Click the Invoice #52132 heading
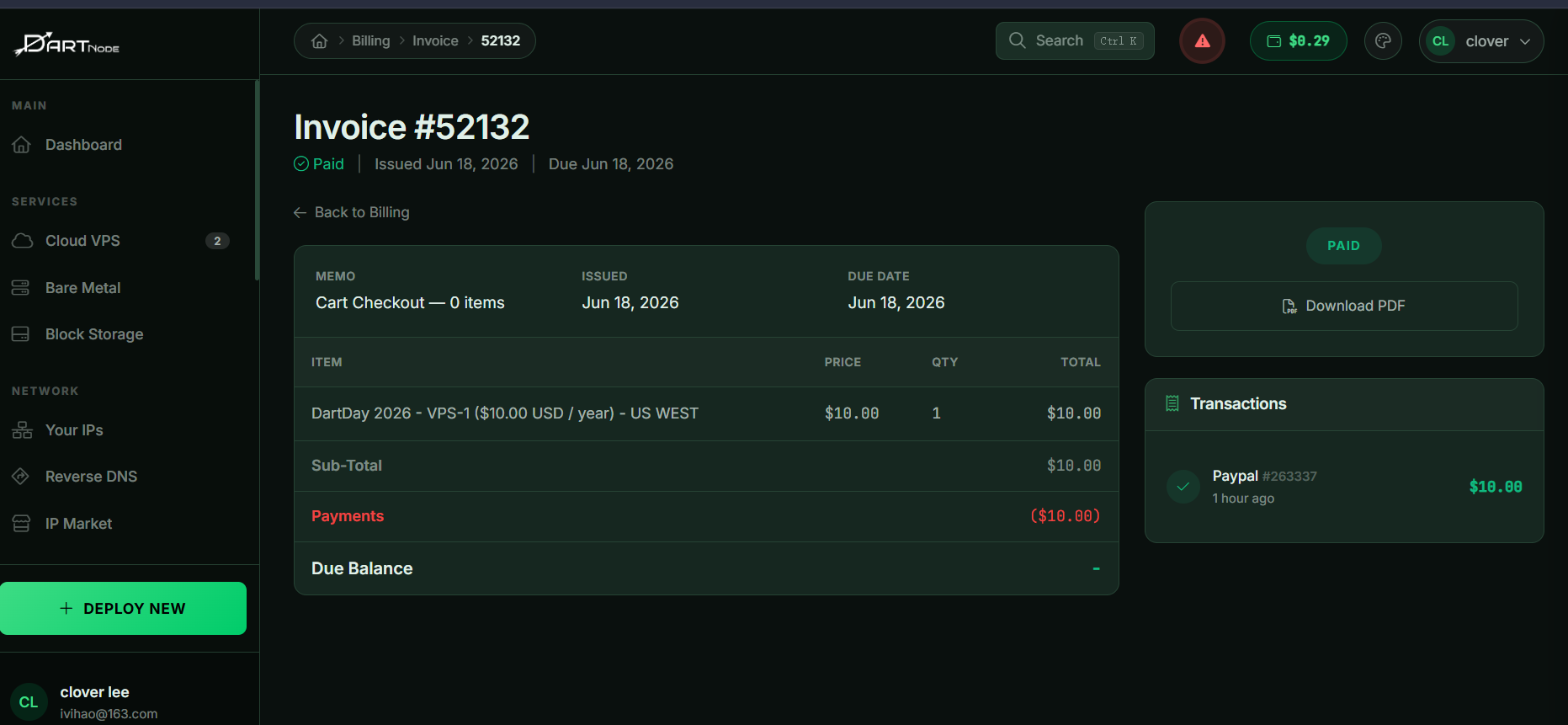The width and height of the screenshot is (1568, 725). coord(412,127)
